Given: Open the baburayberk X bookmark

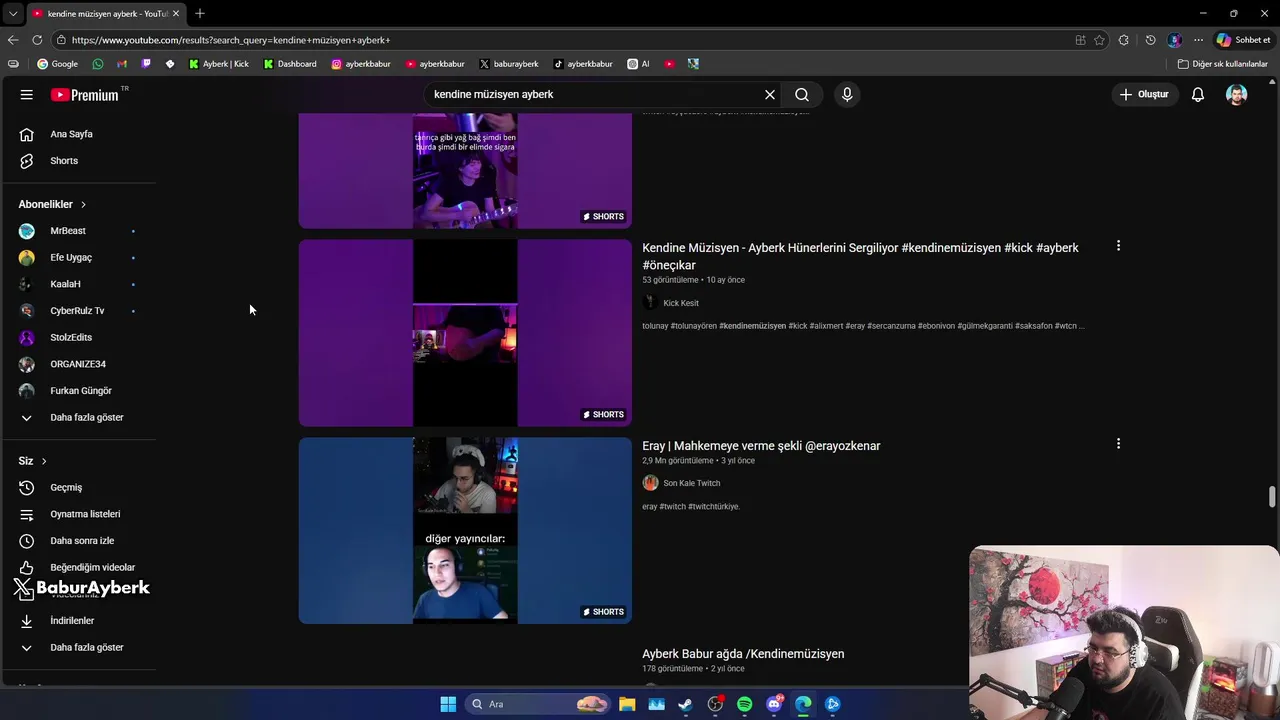Looking at the screenshot, I should pyautogui.click(x=509, y=64).
